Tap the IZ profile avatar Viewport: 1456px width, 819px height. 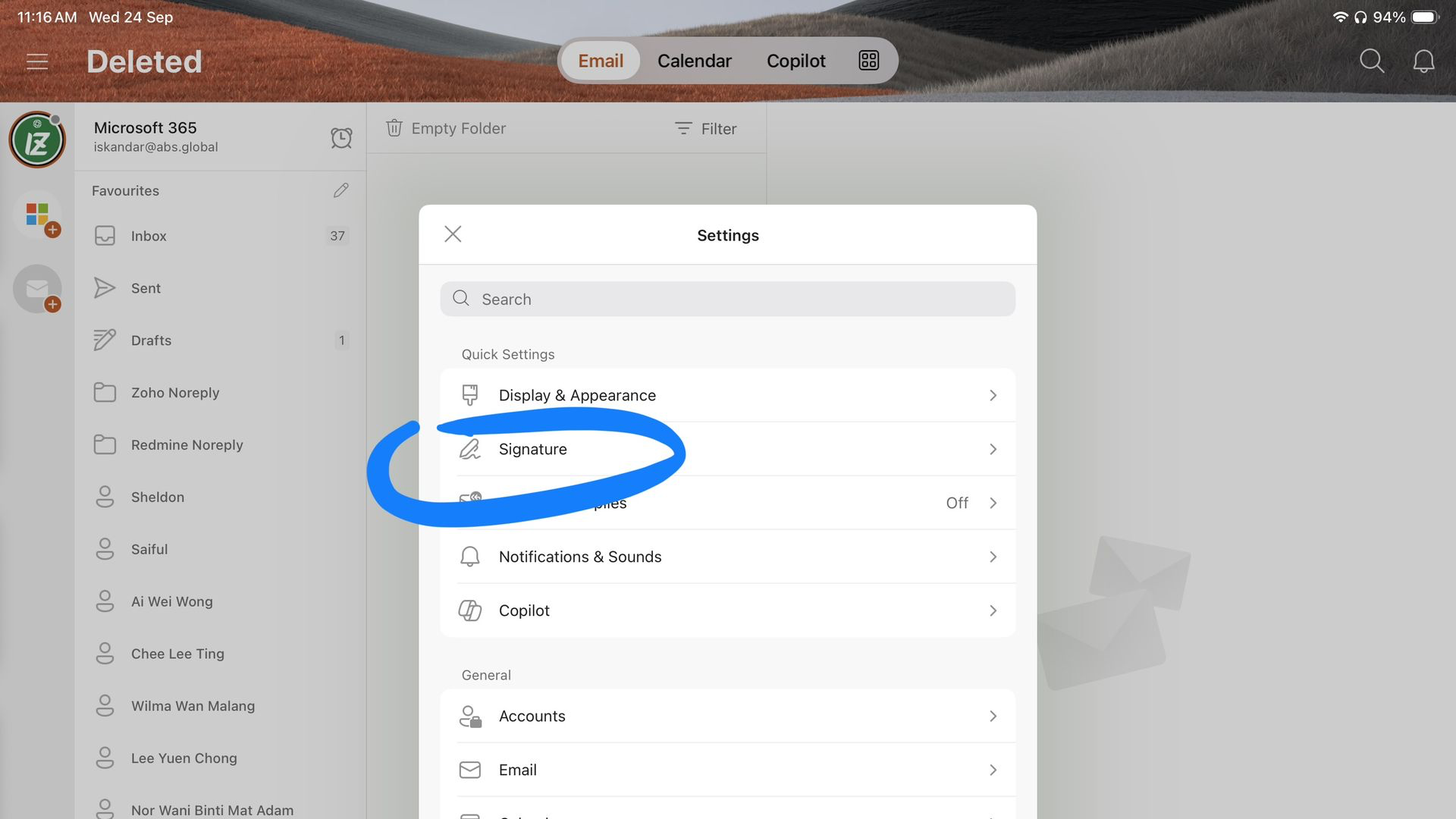[x=37, y=140]
